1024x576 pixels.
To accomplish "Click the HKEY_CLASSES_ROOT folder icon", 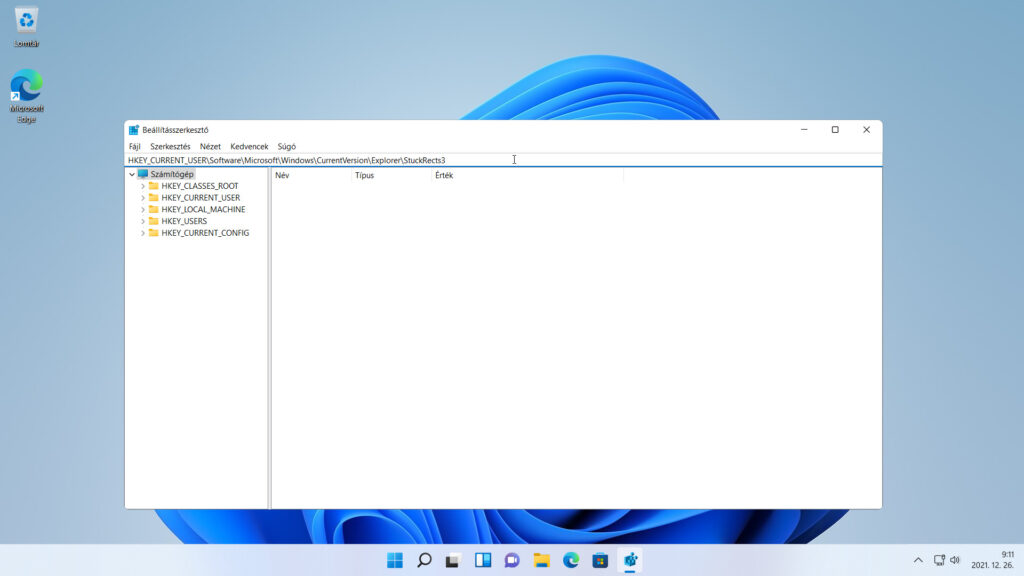I will pyautogui.click(x=153, y=186).
